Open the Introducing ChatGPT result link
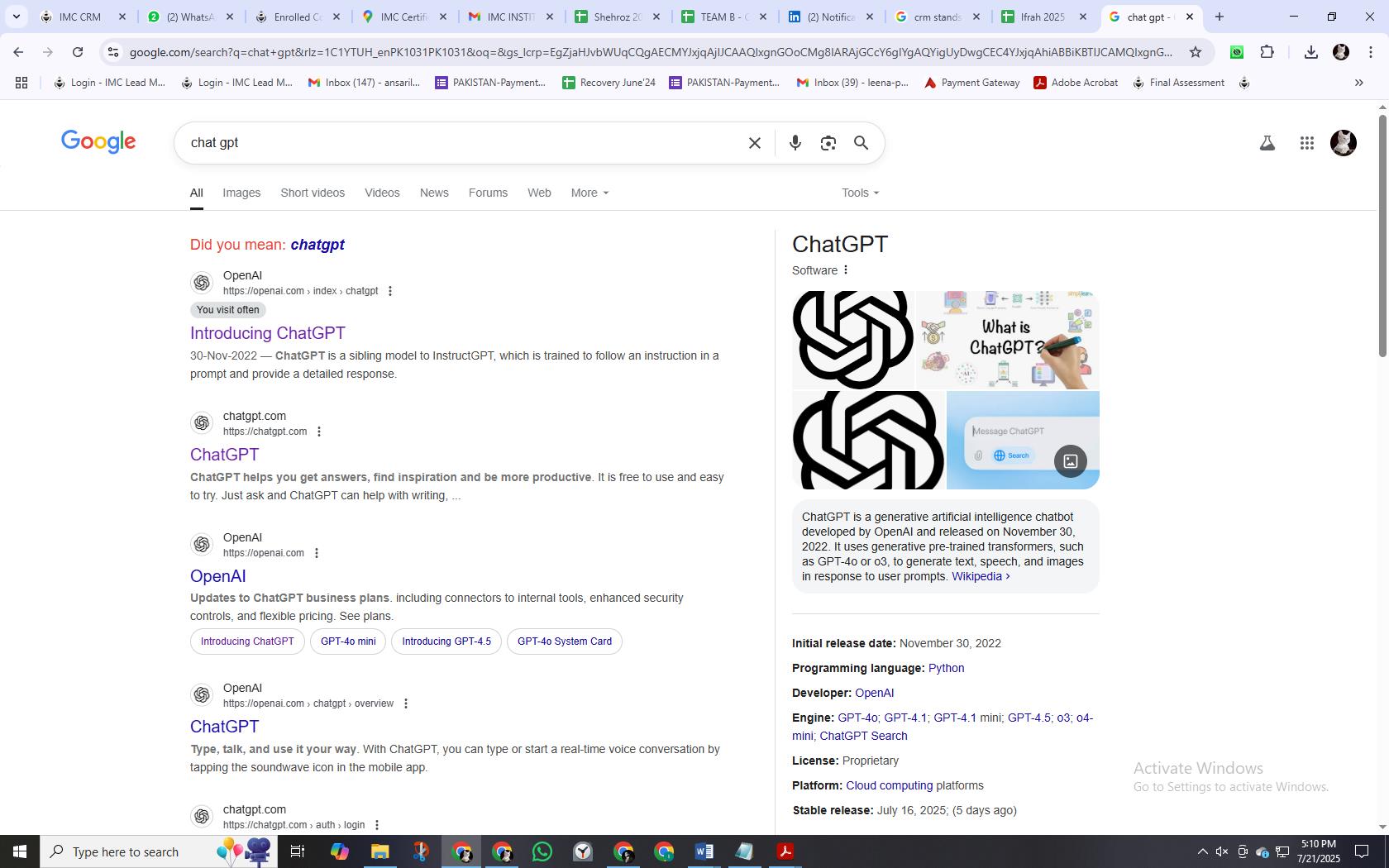Screen dimensions: 1389x868 click(268, 333)
